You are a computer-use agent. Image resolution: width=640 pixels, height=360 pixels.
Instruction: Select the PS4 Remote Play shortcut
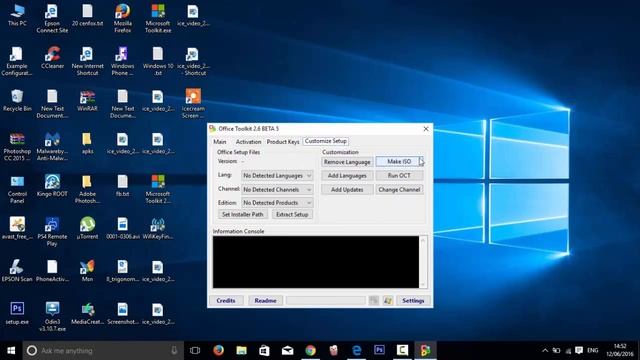point(52,232)
